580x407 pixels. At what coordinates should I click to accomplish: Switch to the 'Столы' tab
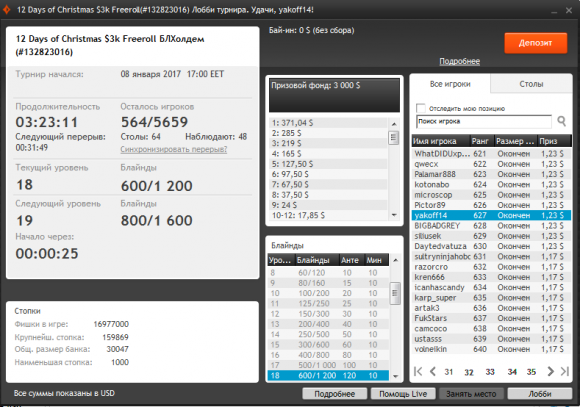(531, 84)
